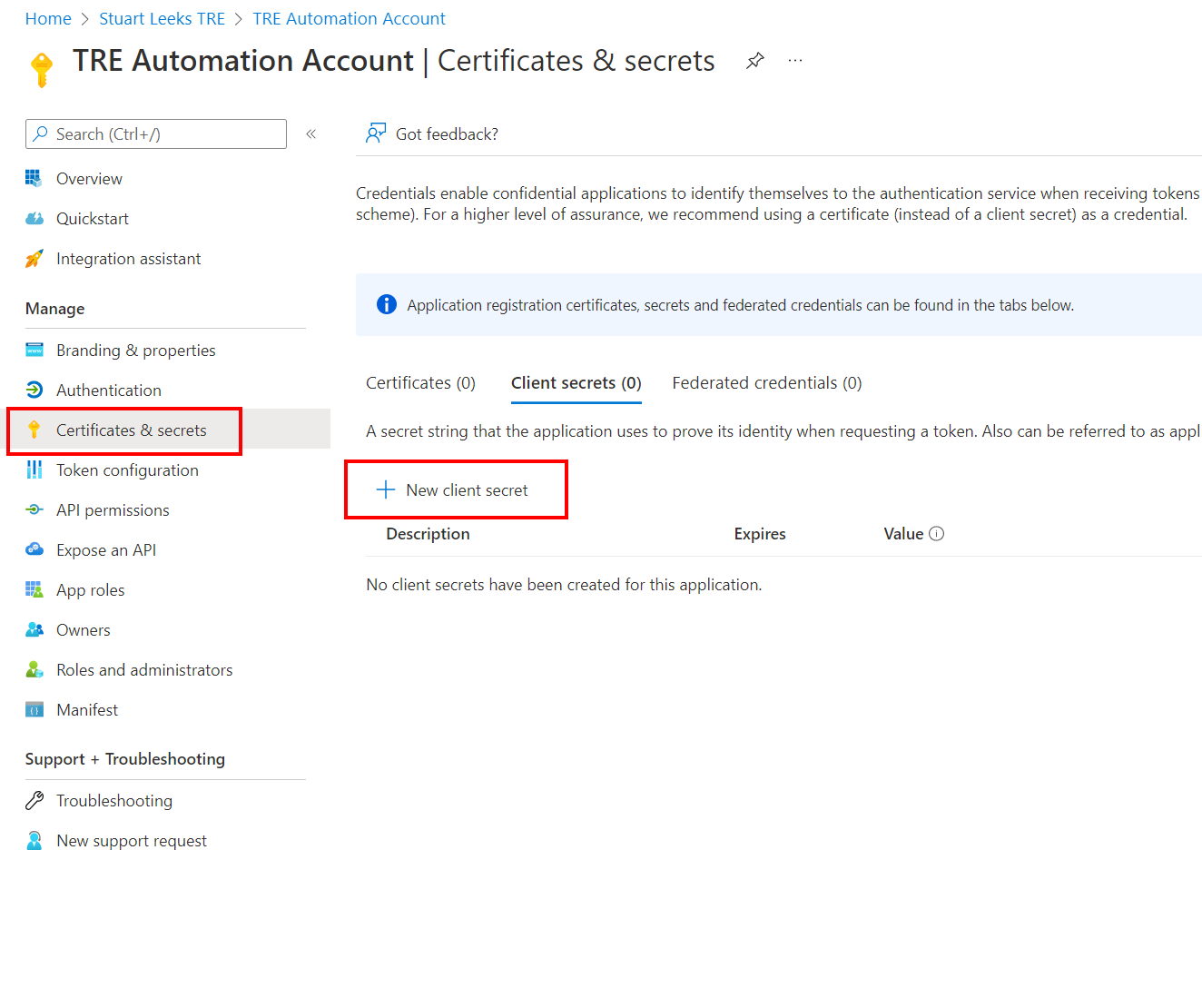This screenshot has height=1008, width=1202.
Task: Open the Value column info tooltip
Action: [938, 533]
